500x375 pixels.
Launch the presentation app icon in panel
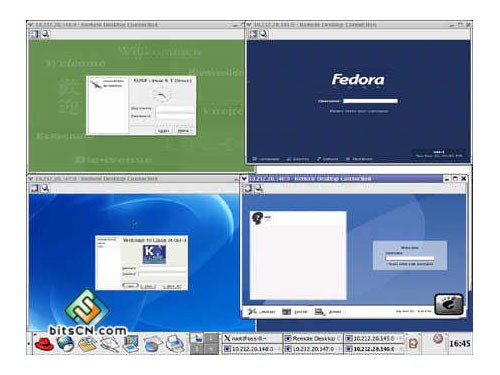click(x=131, y=344)
